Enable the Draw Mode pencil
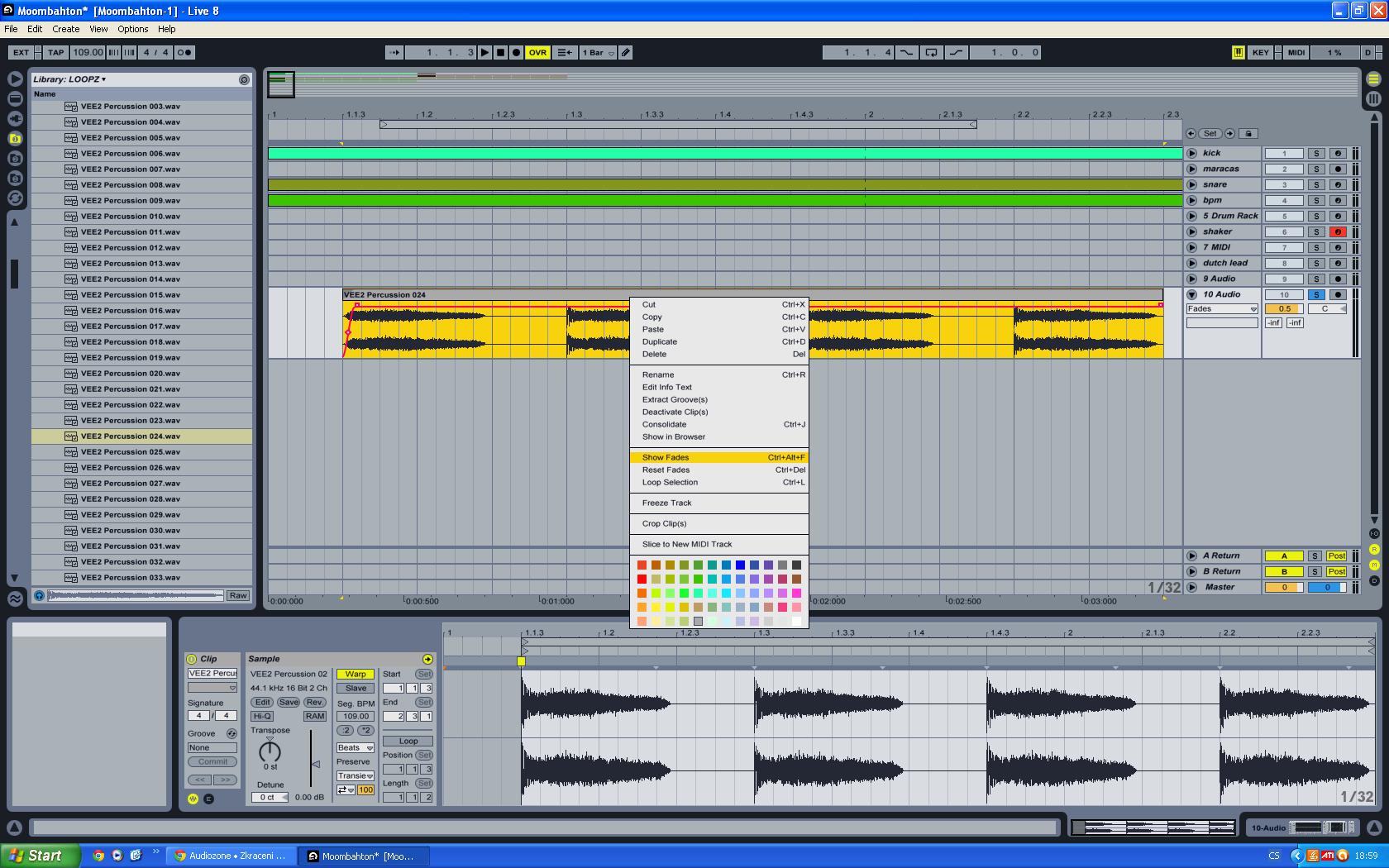The image size is (1389, 868). (x=626, y=52)
